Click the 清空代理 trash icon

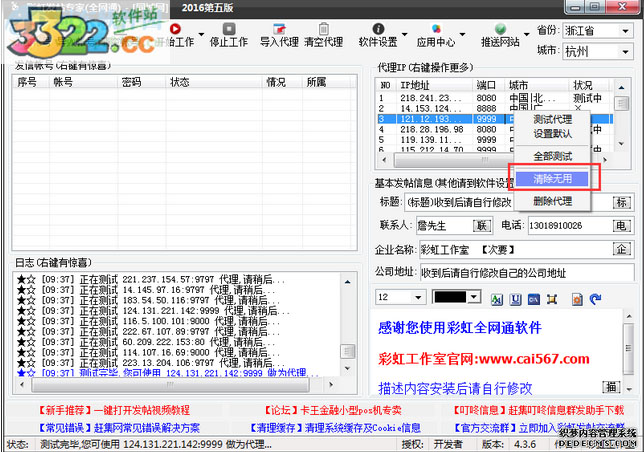click(324, 29)
